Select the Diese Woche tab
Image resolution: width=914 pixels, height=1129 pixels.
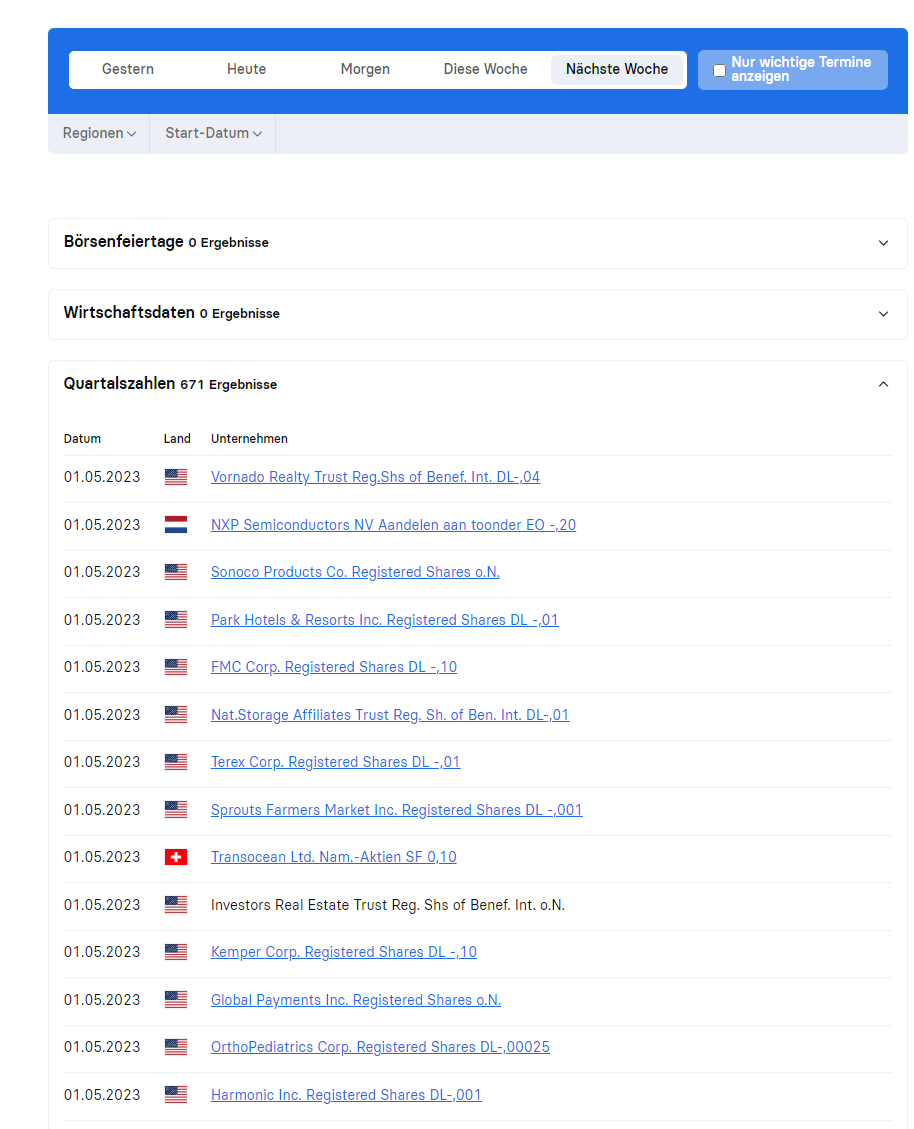pos(485,69)
